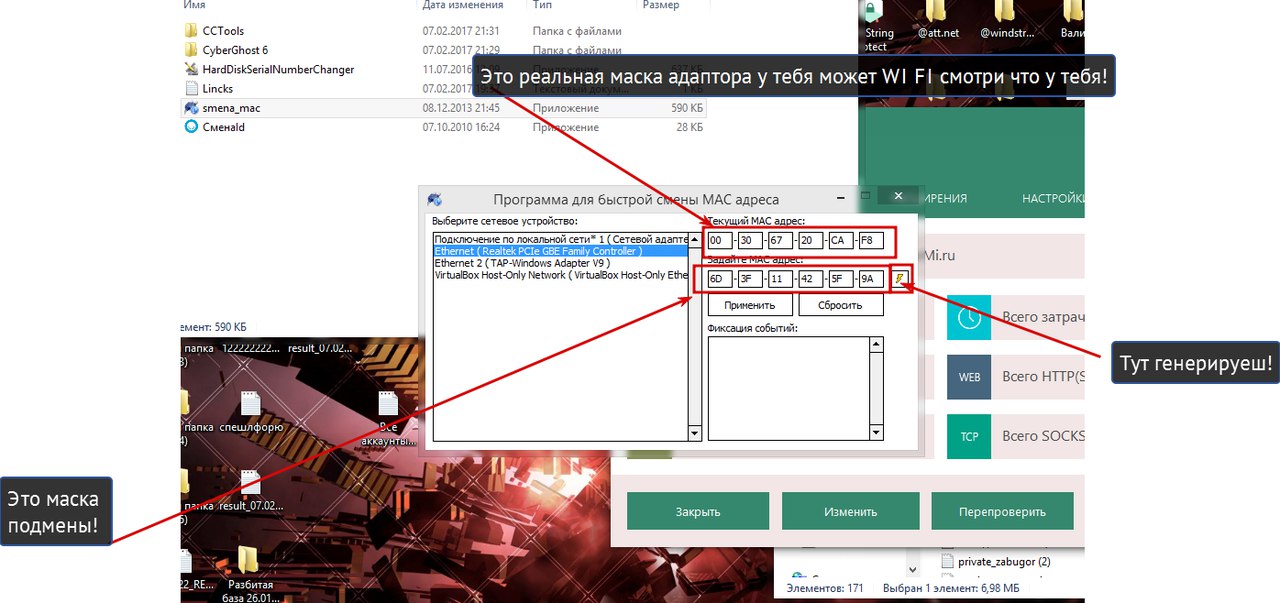This screenshot has width=1280, height=603.
Task: Click the lightning bolt MAC generate icon
Action: click(x=900, y=279)
